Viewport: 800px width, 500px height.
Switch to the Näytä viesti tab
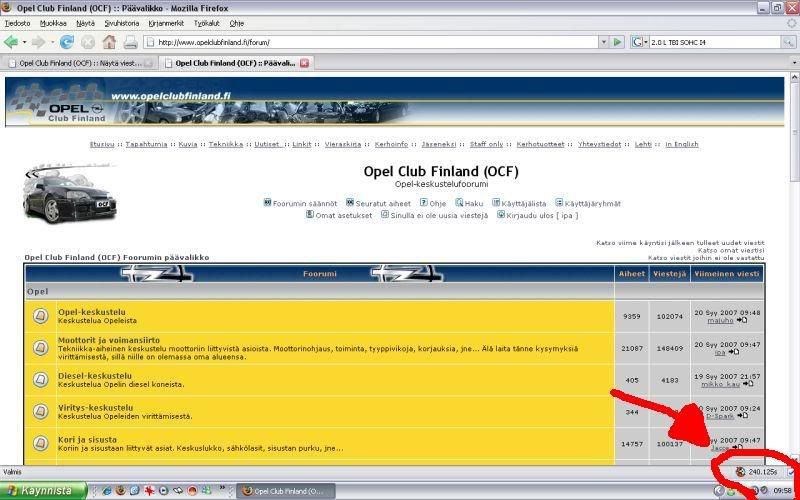coord(80,63)
